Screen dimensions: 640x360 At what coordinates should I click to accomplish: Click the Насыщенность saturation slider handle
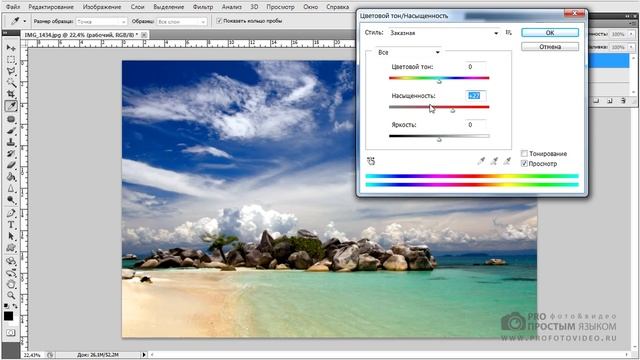[x=452, y=110]
